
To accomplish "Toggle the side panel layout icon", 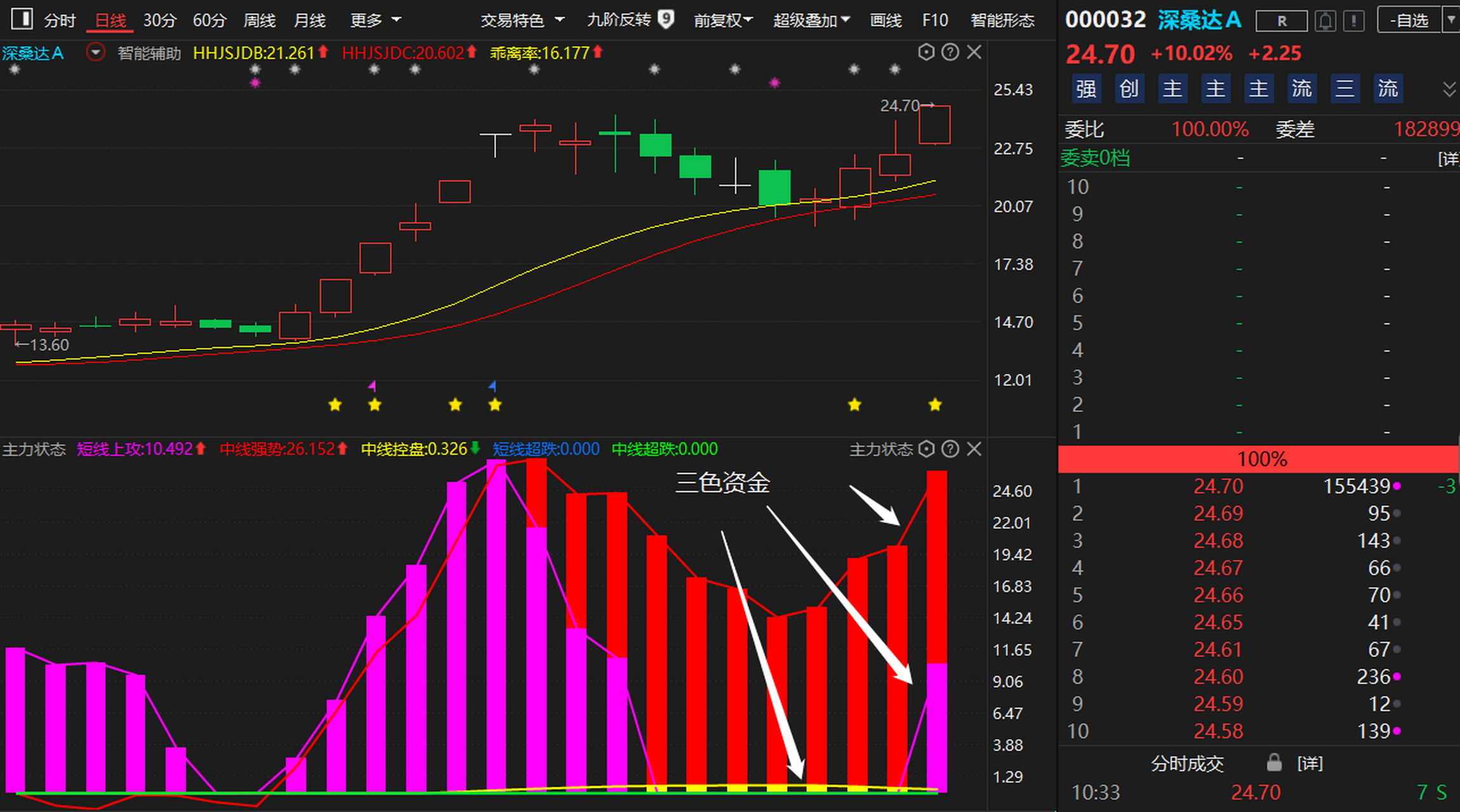I will pos(22,19).
